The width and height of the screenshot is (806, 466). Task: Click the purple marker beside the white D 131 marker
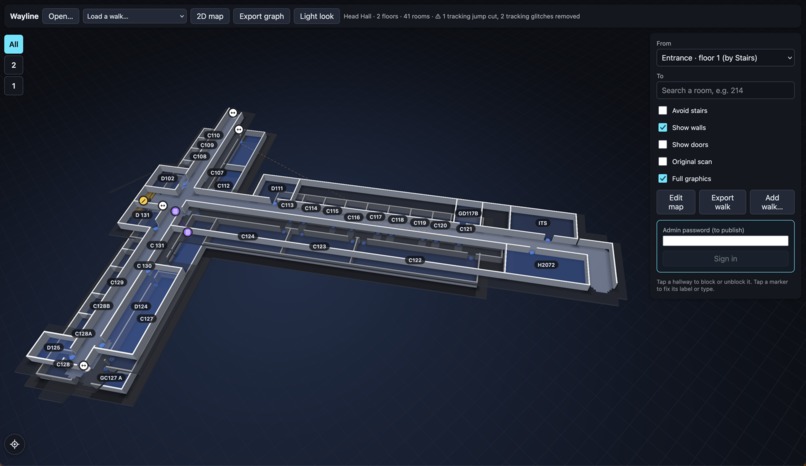tap(175, 211)
